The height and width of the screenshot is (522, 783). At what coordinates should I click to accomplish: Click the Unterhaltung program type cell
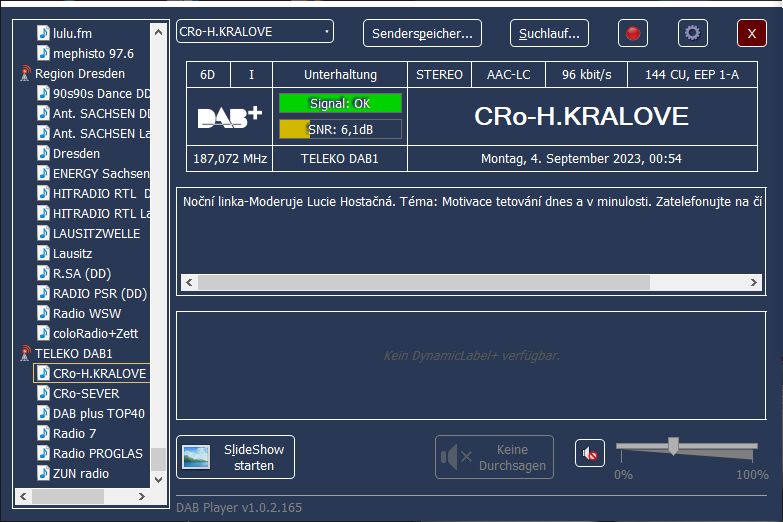tap(341, 75)
